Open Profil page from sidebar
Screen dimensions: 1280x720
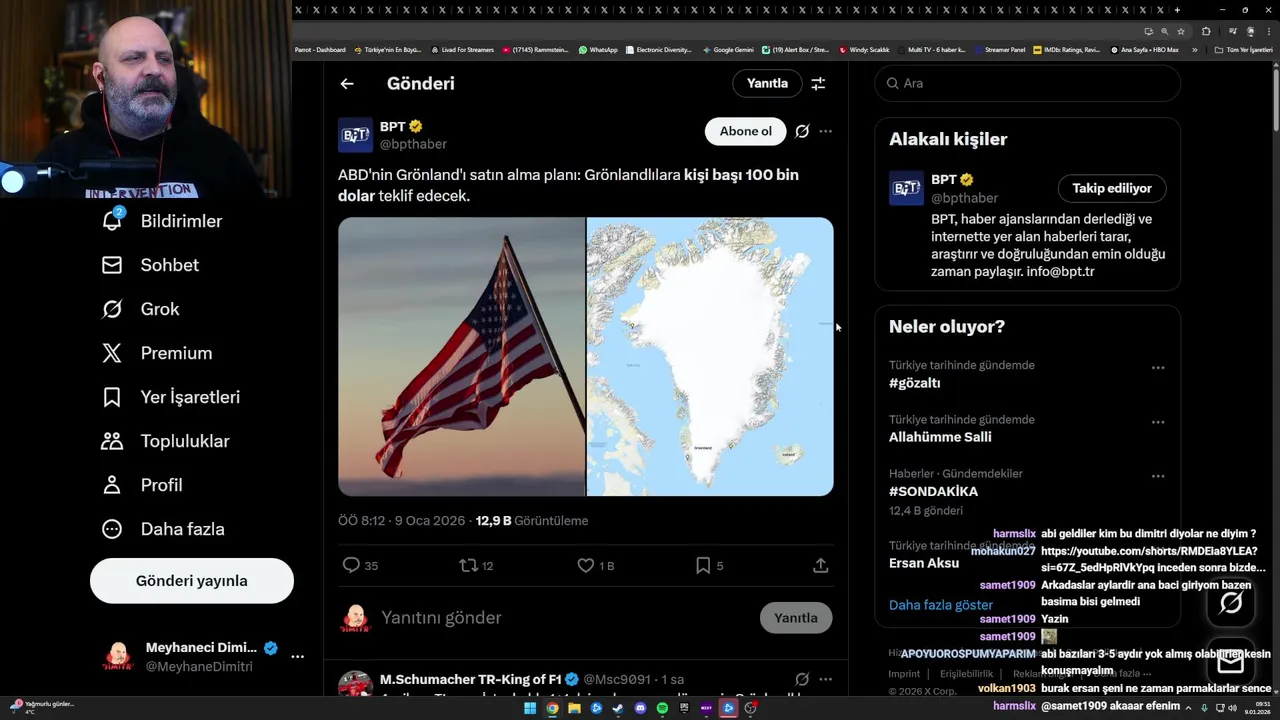[x=142, y=485]
